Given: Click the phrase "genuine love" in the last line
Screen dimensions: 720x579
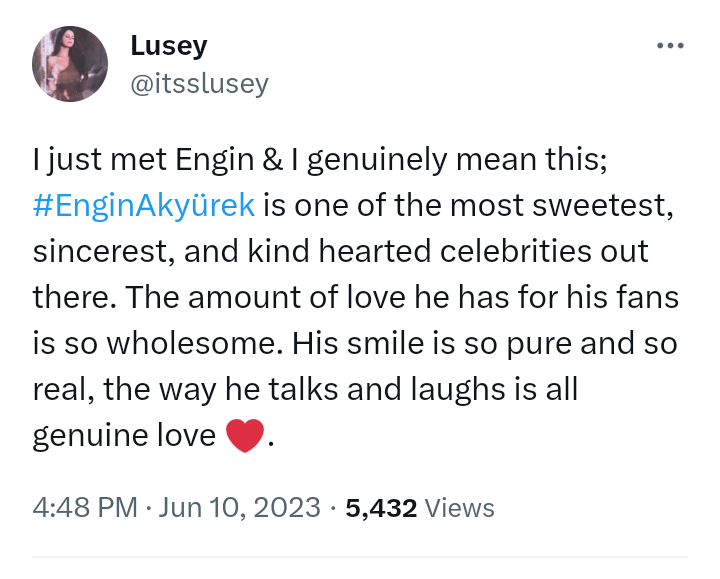Looking at the screenshot, I should pos(124,435).
